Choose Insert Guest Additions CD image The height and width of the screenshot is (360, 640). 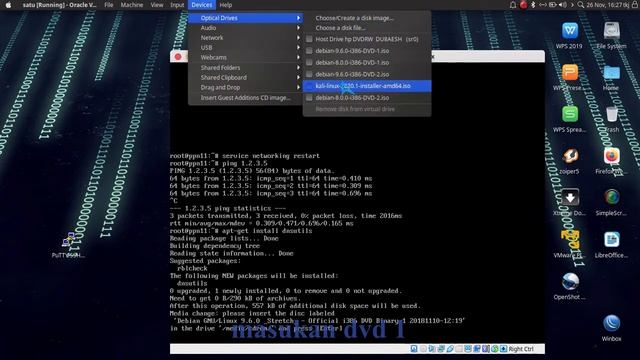pos(245,98)
